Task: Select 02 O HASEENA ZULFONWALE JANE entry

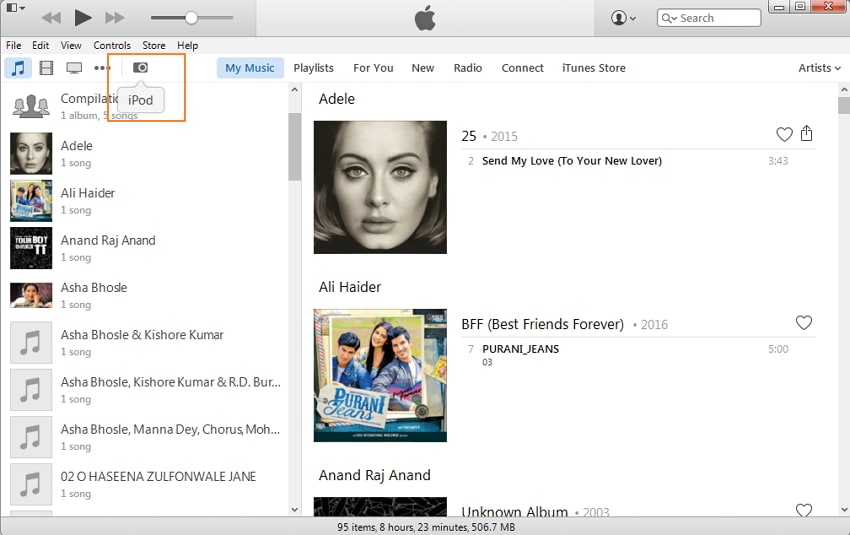Action: pos(145,484)
